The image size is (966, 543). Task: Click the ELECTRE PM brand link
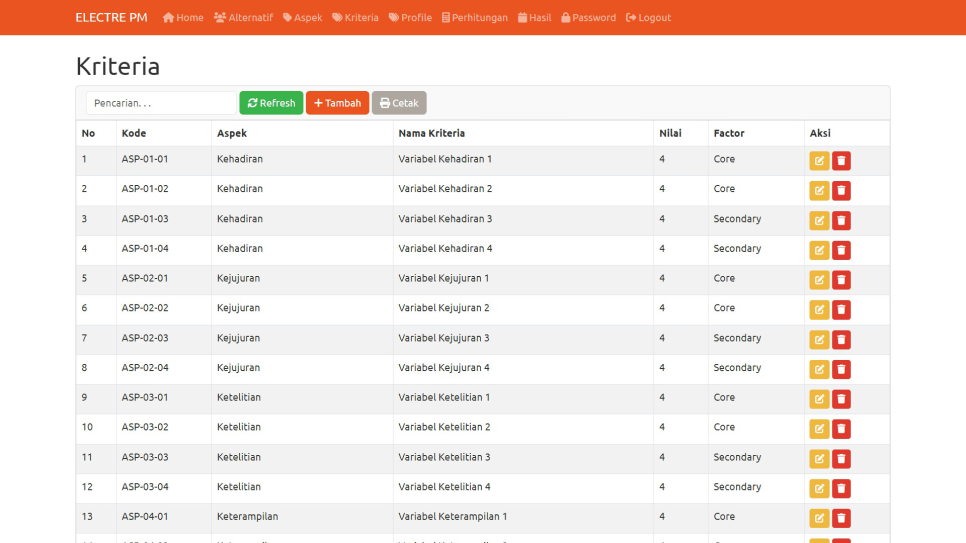(112, 17)
